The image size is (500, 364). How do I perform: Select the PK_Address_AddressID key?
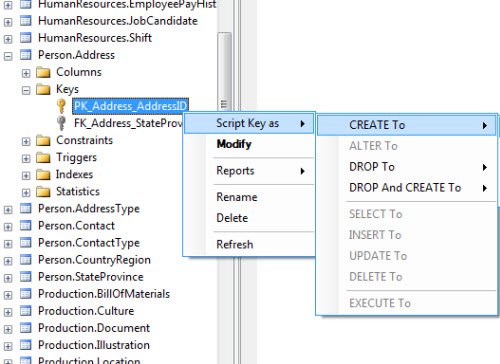[130, 106]
